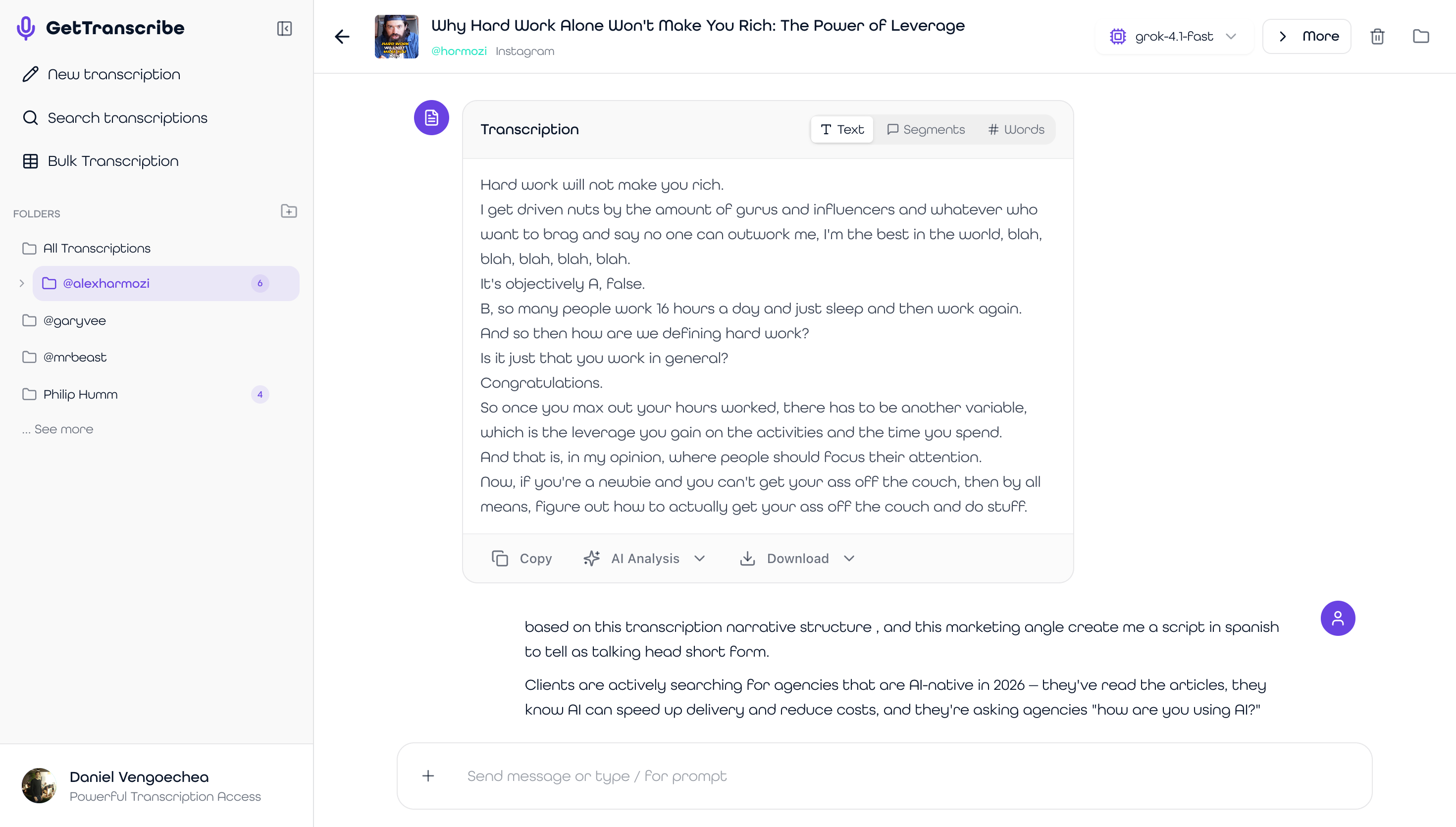Switch to the Words tab
Image resolution: width=1456 pixels, height=827 pixels.
click(1016, 130)
